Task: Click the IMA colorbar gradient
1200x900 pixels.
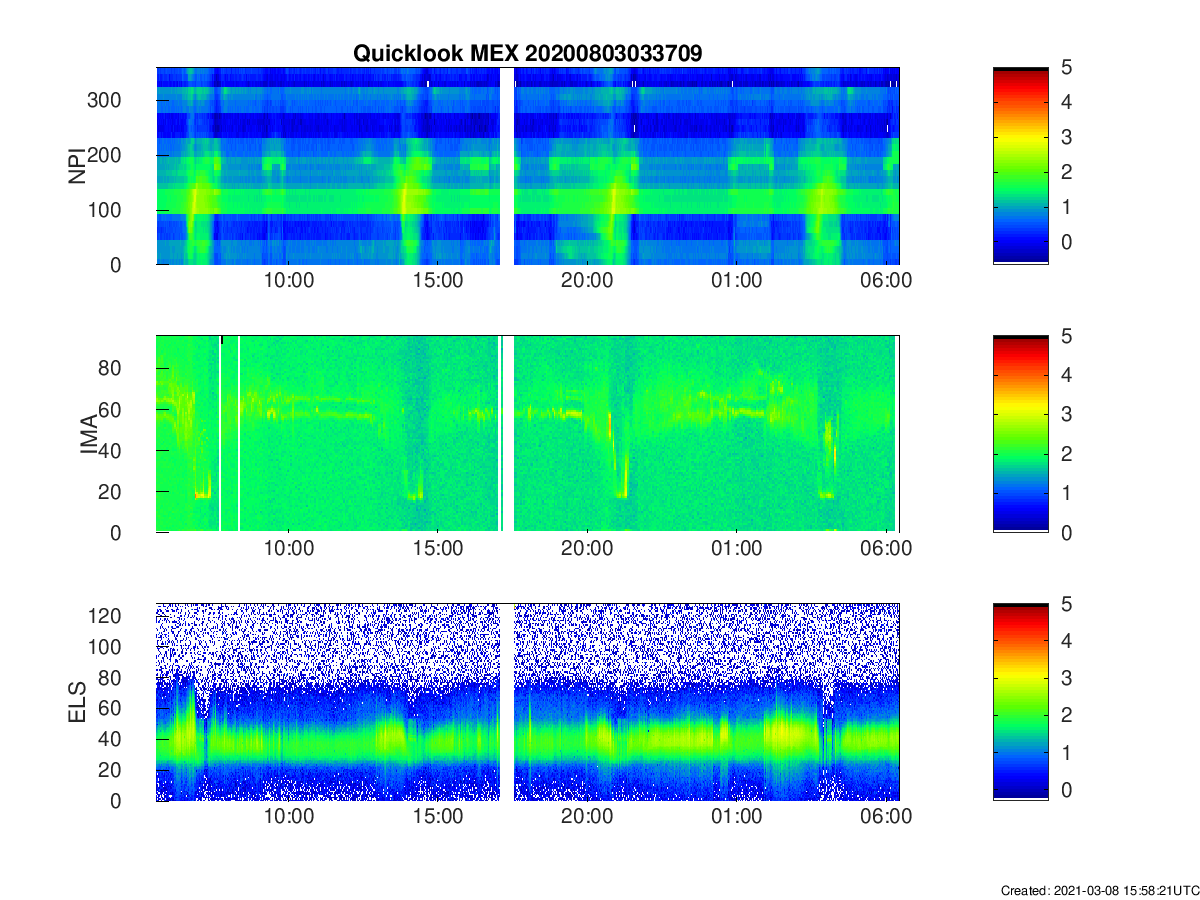Action: tap(1020, 434)
